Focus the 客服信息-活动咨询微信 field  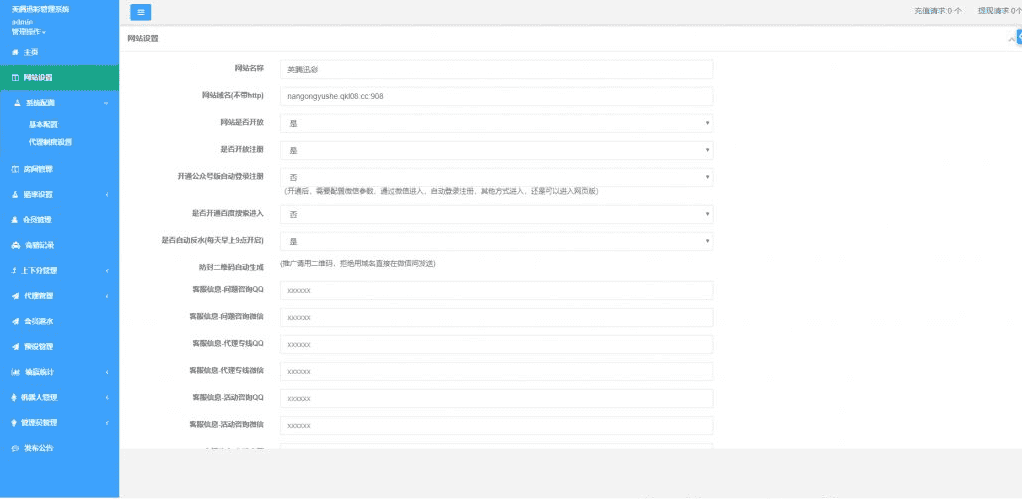coord(497,425)
